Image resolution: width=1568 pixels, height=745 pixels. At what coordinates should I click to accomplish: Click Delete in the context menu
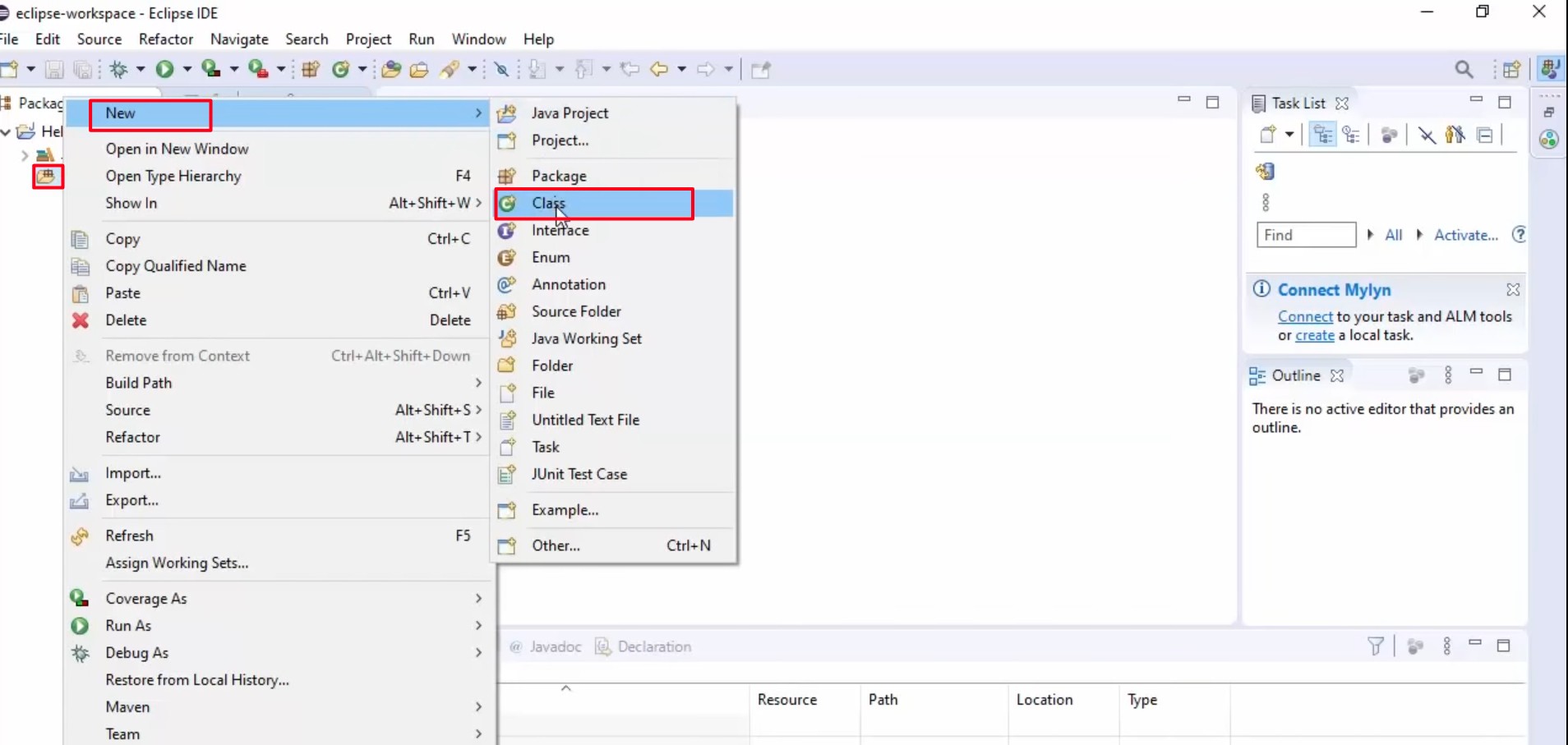278,320
